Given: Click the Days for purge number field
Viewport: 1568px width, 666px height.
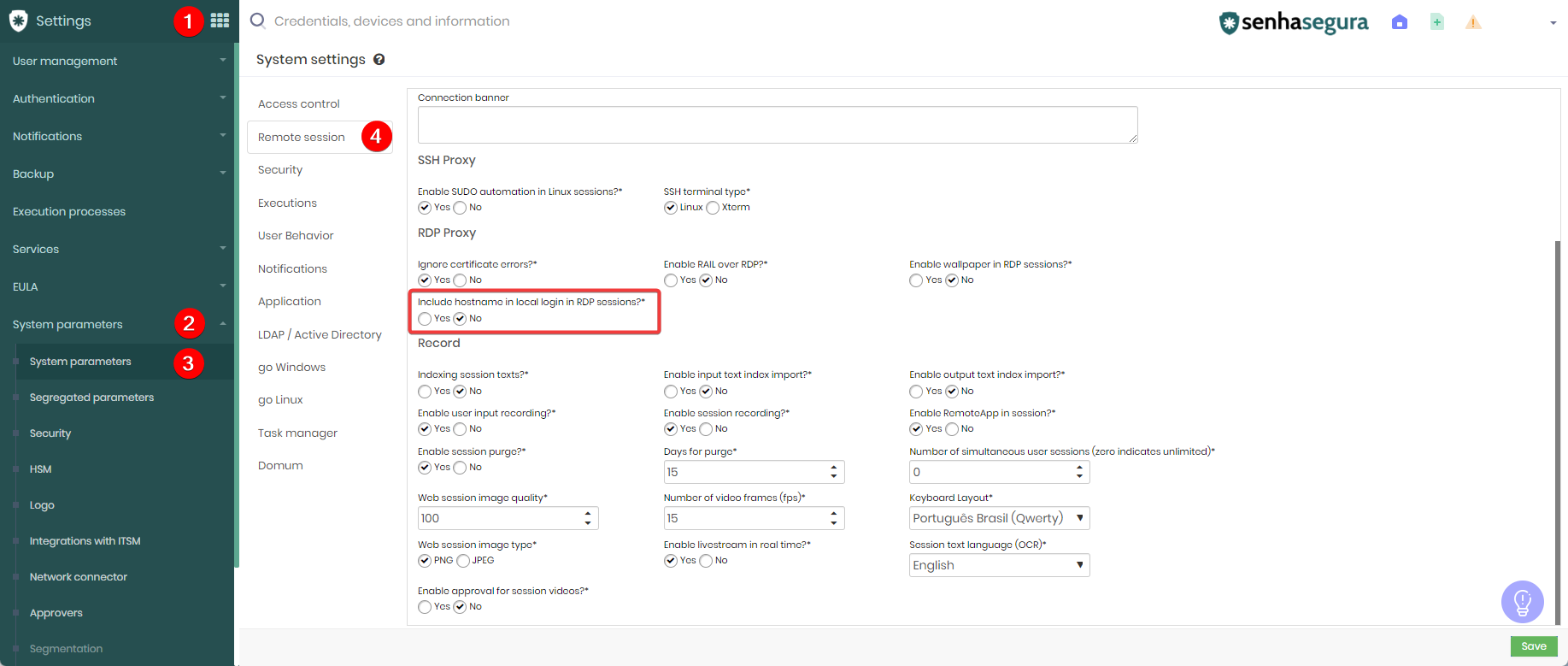Looking at the screenshot, I should (x=754, y=472).
